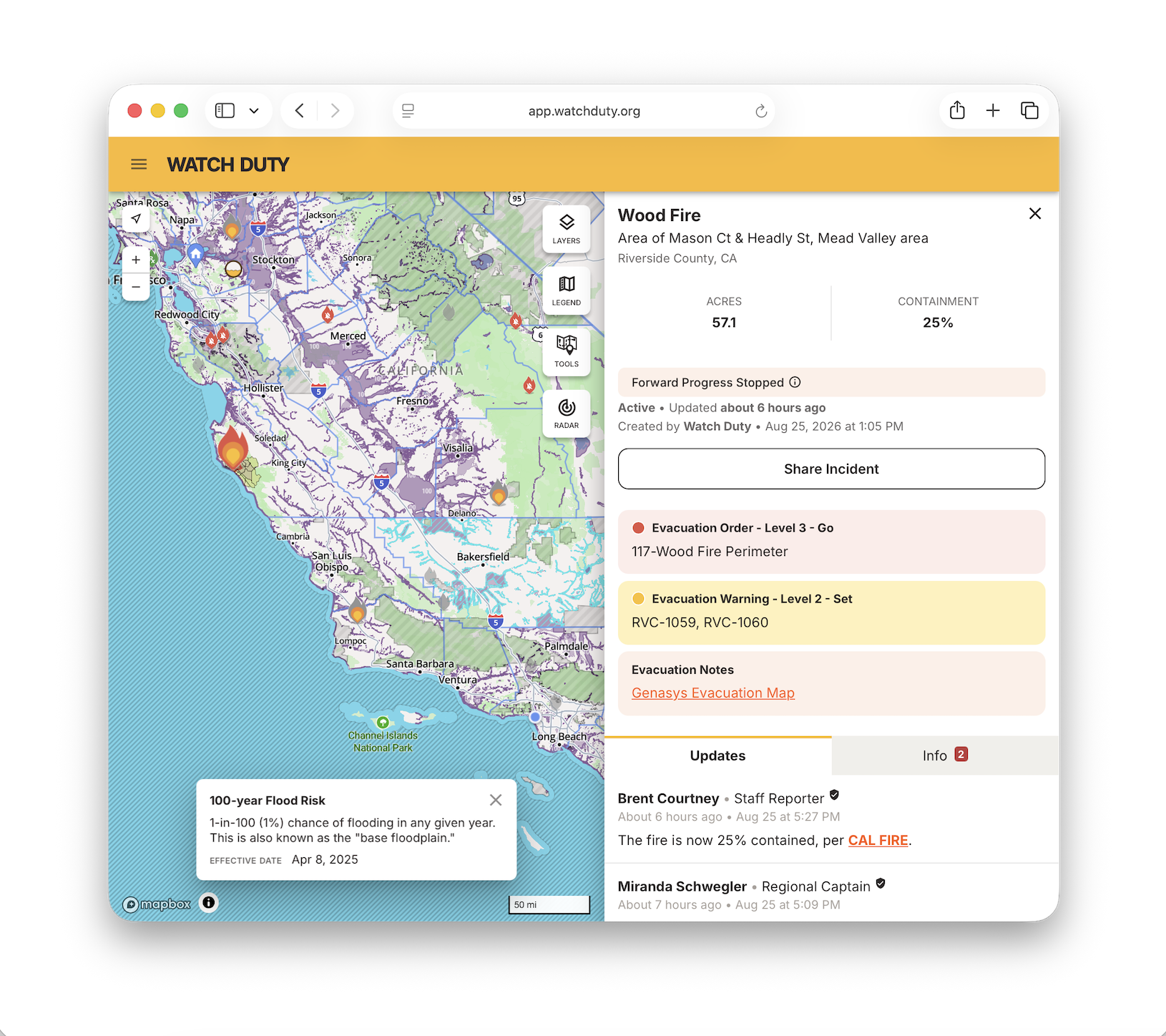This screenshot has height=1036, width=1166.
Task: Center map on my location arrow
Action: [136, 219]
